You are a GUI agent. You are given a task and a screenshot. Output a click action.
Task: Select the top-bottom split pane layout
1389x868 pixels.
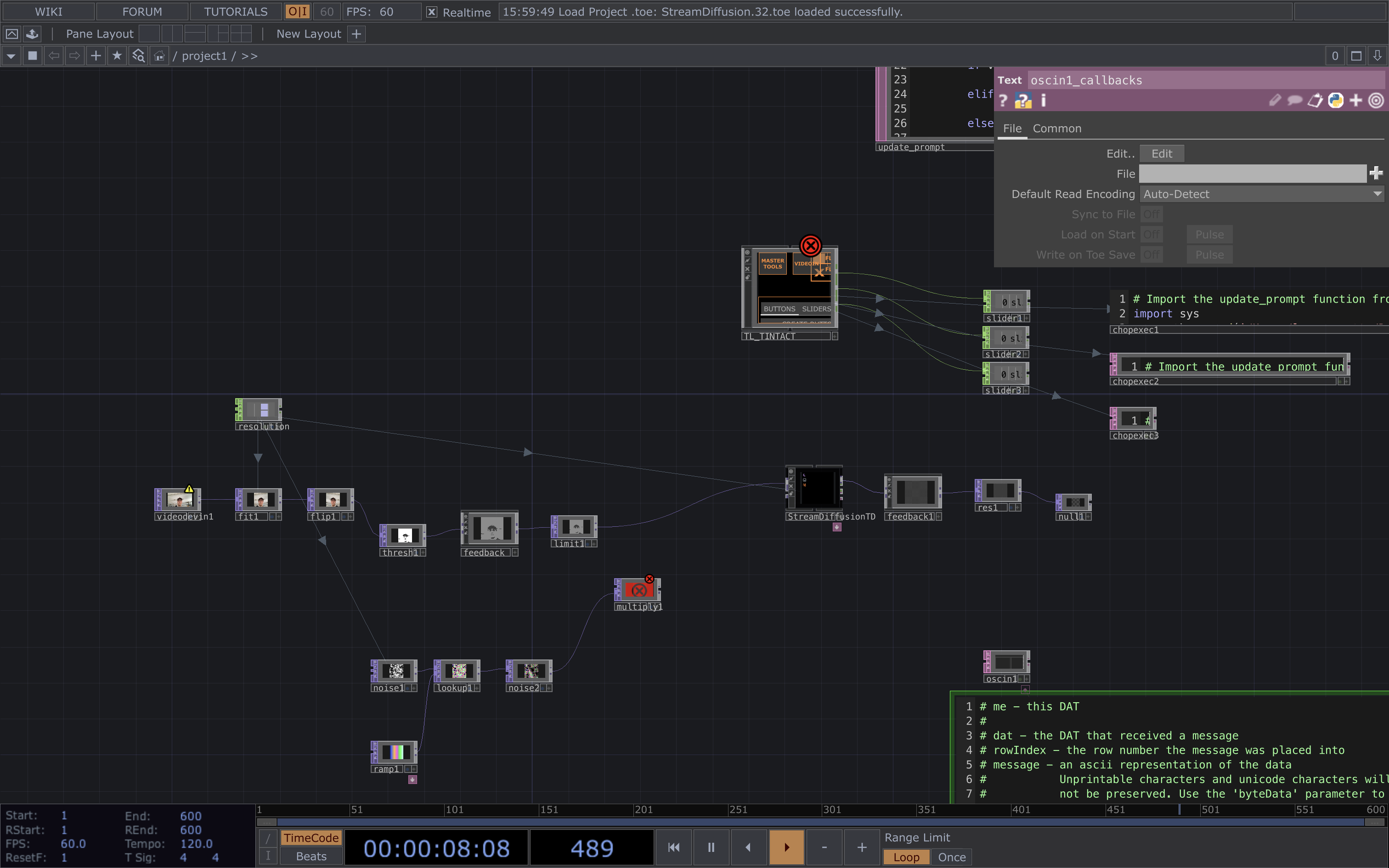point(195,34)
